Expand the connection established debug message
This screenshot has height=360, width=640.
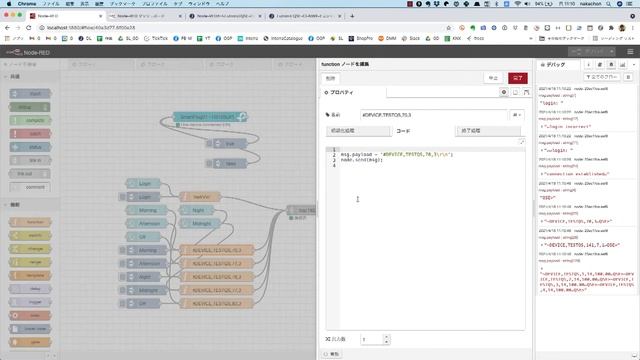tap(542, 174)
